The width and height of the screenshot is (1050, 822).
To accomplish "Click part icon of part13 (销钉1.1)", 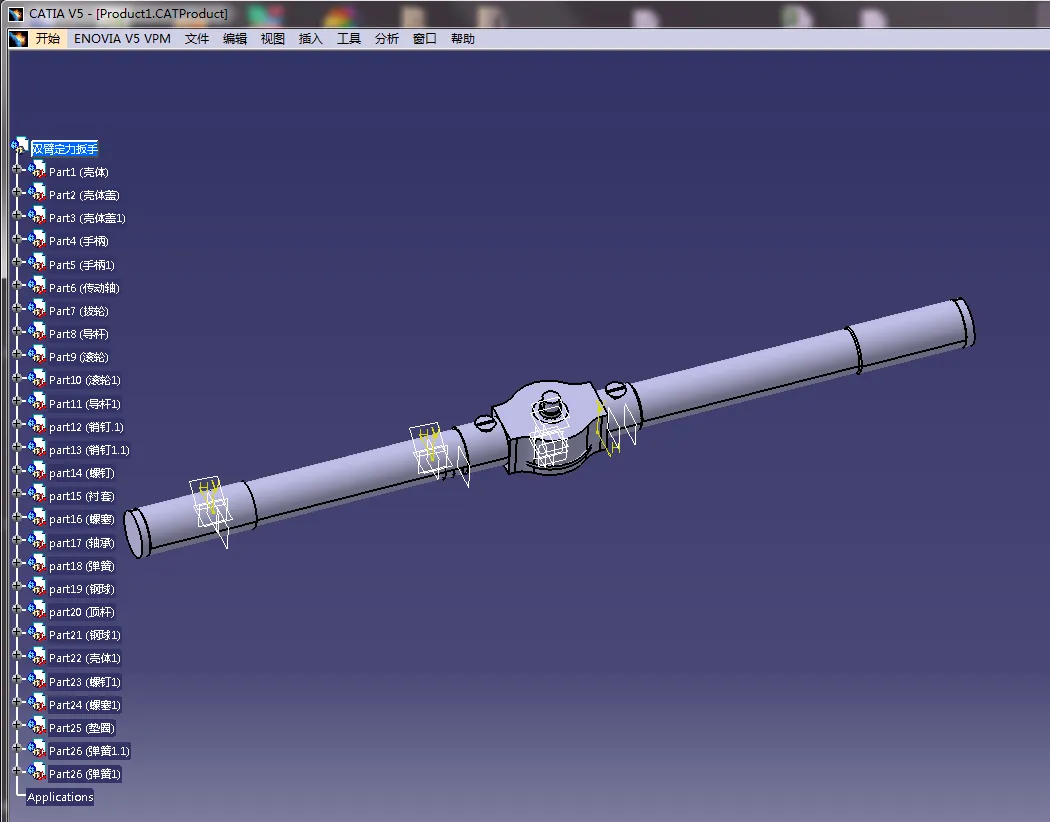I will [x=38, y=448].
